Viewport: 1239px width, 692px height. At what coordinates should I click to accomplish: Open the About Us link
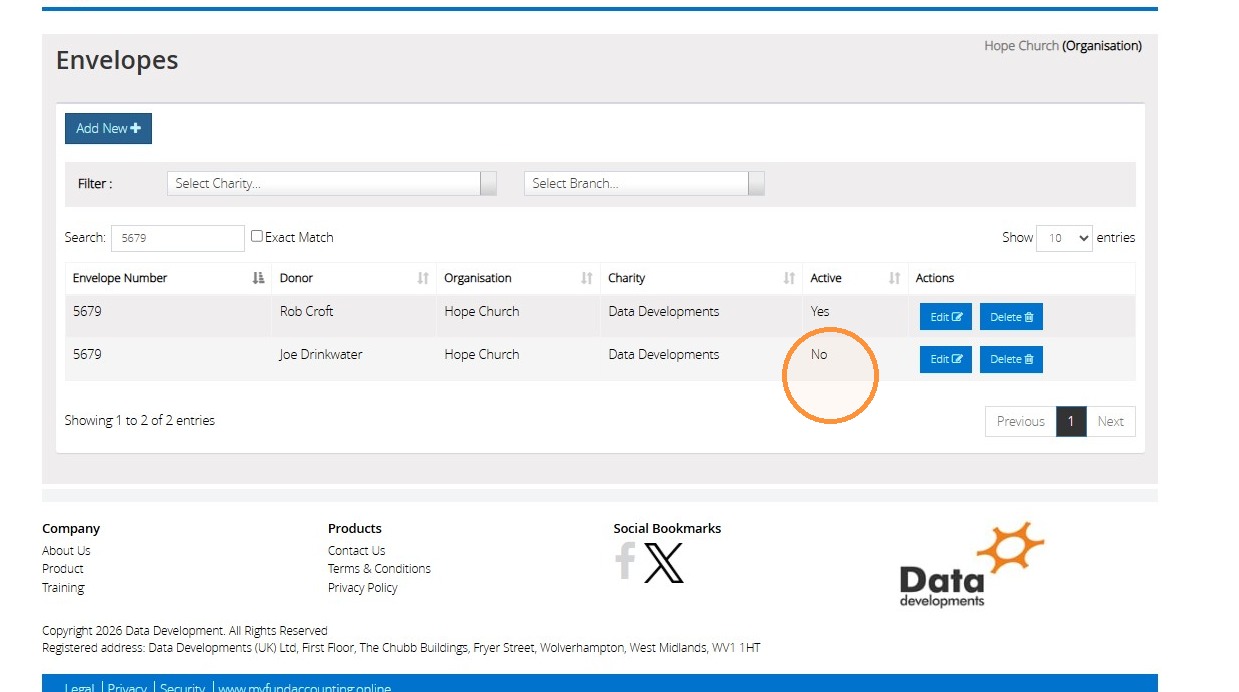(x=66, y=550)
